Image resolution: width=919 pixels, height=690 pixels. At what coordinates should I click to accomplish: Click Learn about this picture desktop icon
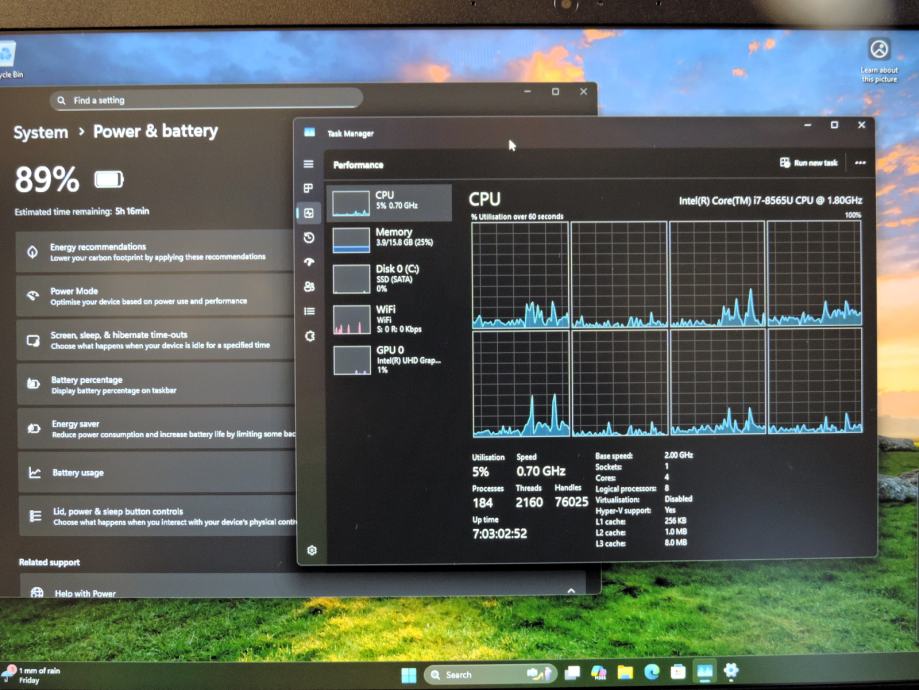point(879,60)
